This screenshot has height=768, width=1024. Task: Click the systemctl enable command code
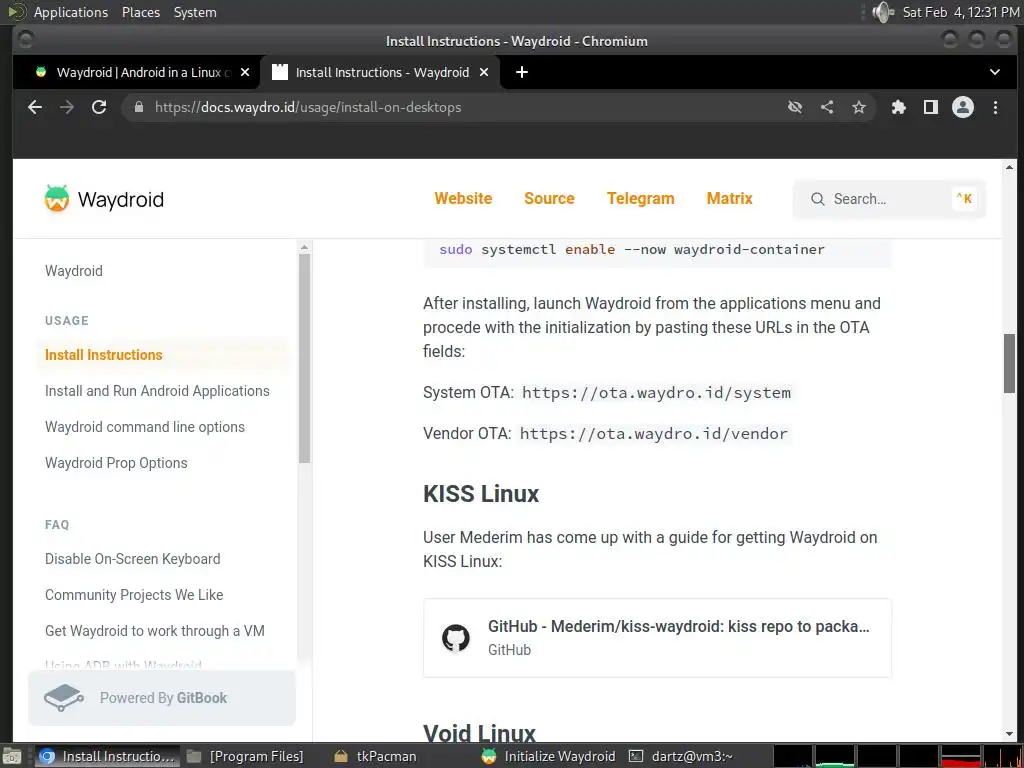(x=632, y=249)
